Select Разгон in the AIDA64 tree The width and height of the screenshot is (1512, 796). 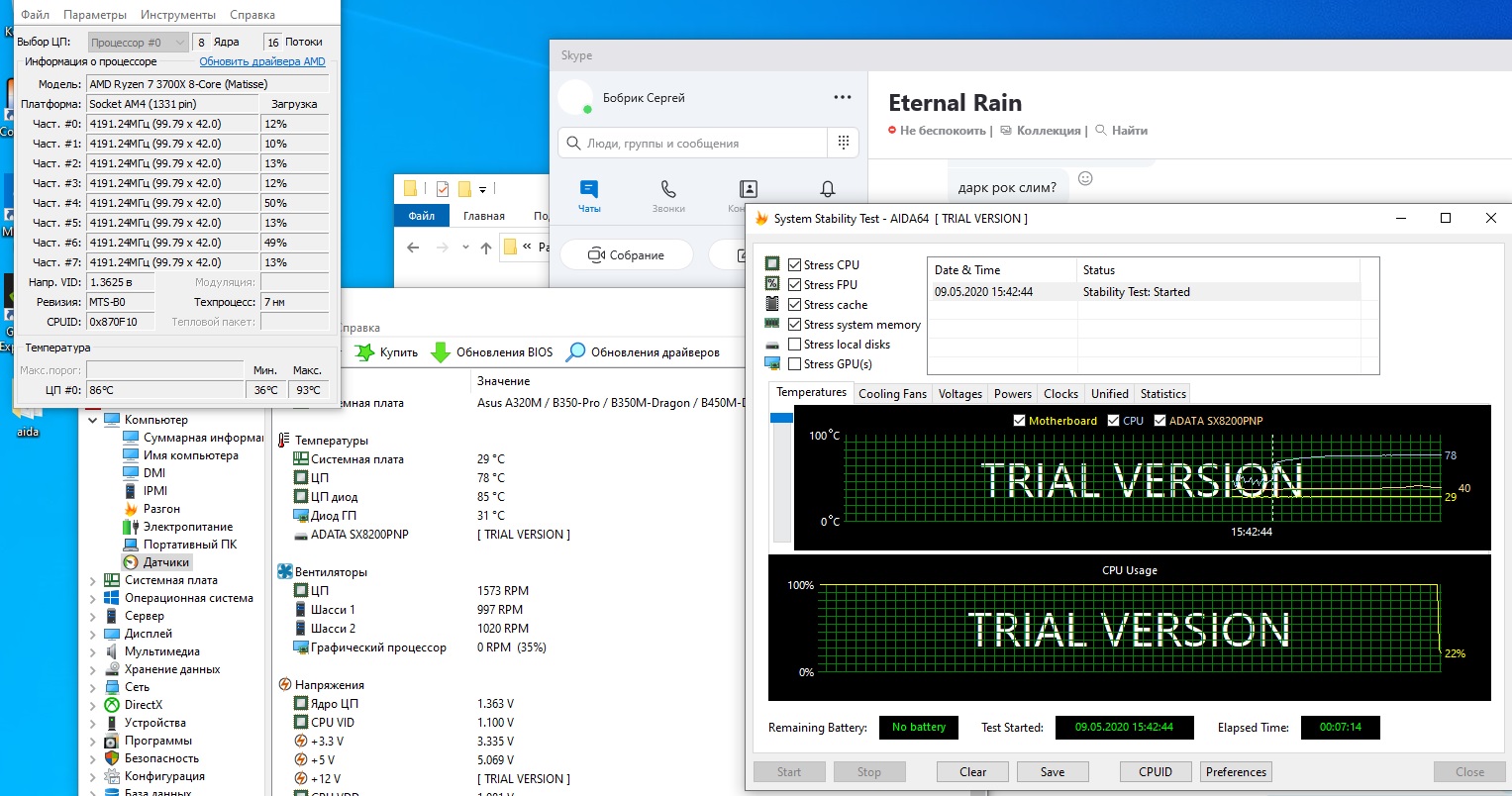pyautogui.click(x=151, y=509)
